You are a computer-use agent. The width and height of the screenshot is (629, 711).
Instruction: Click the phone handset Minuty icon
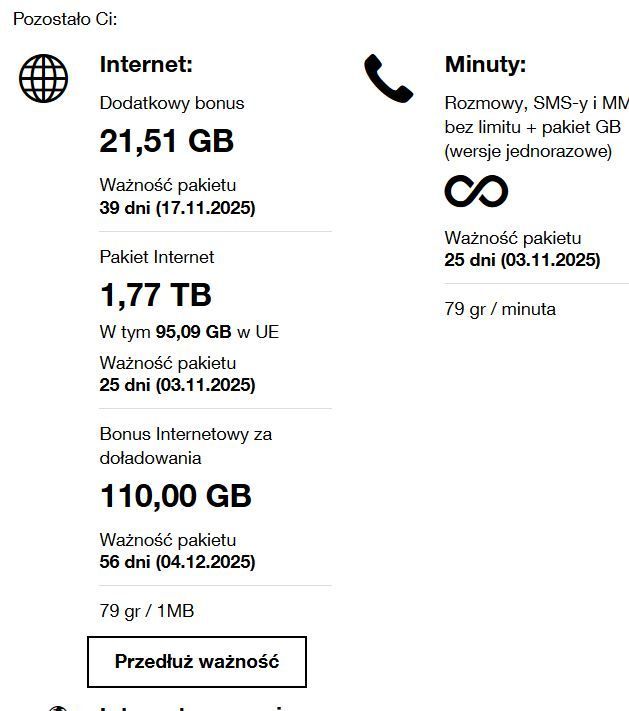(388, 78)
